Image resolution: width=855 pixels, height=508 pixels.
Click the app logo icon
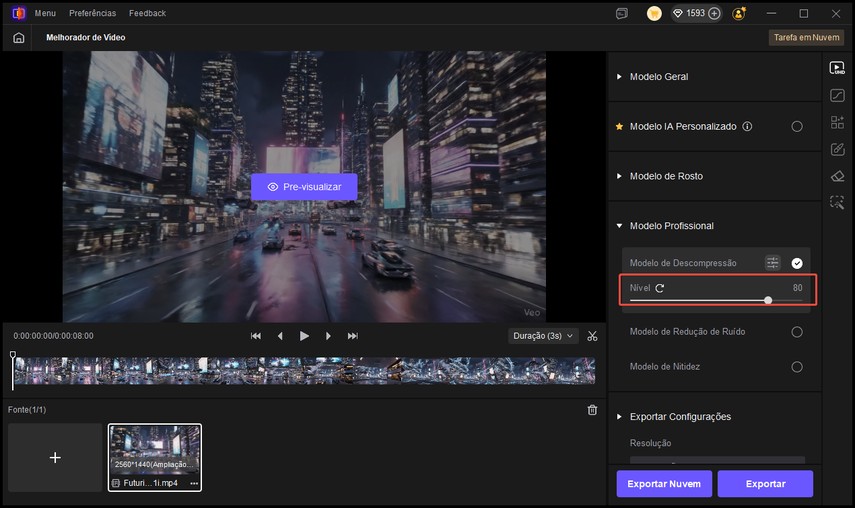tap(19, 13)
